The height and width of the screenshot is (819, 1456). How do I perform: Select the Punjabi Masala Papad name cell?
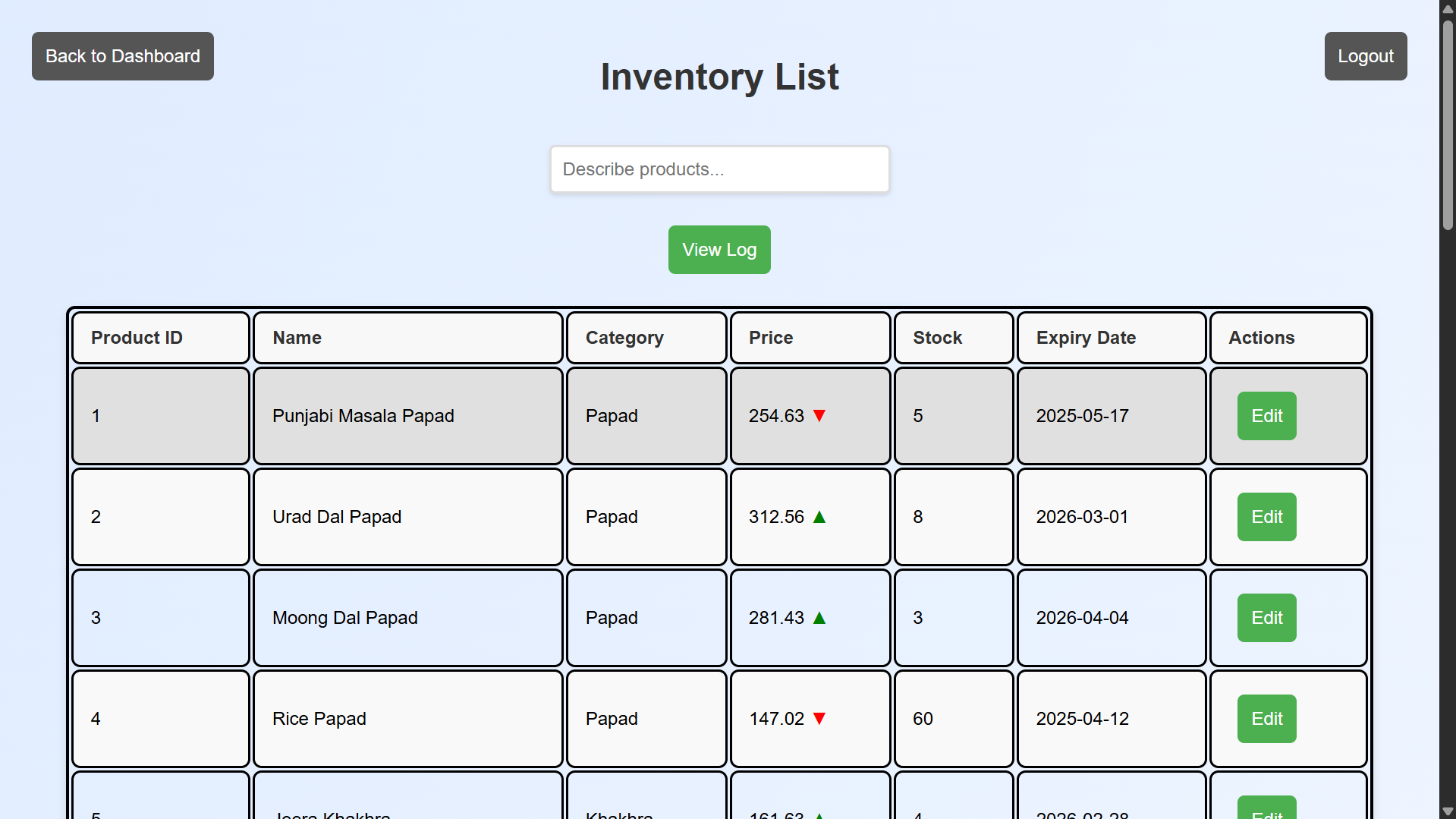408,416
